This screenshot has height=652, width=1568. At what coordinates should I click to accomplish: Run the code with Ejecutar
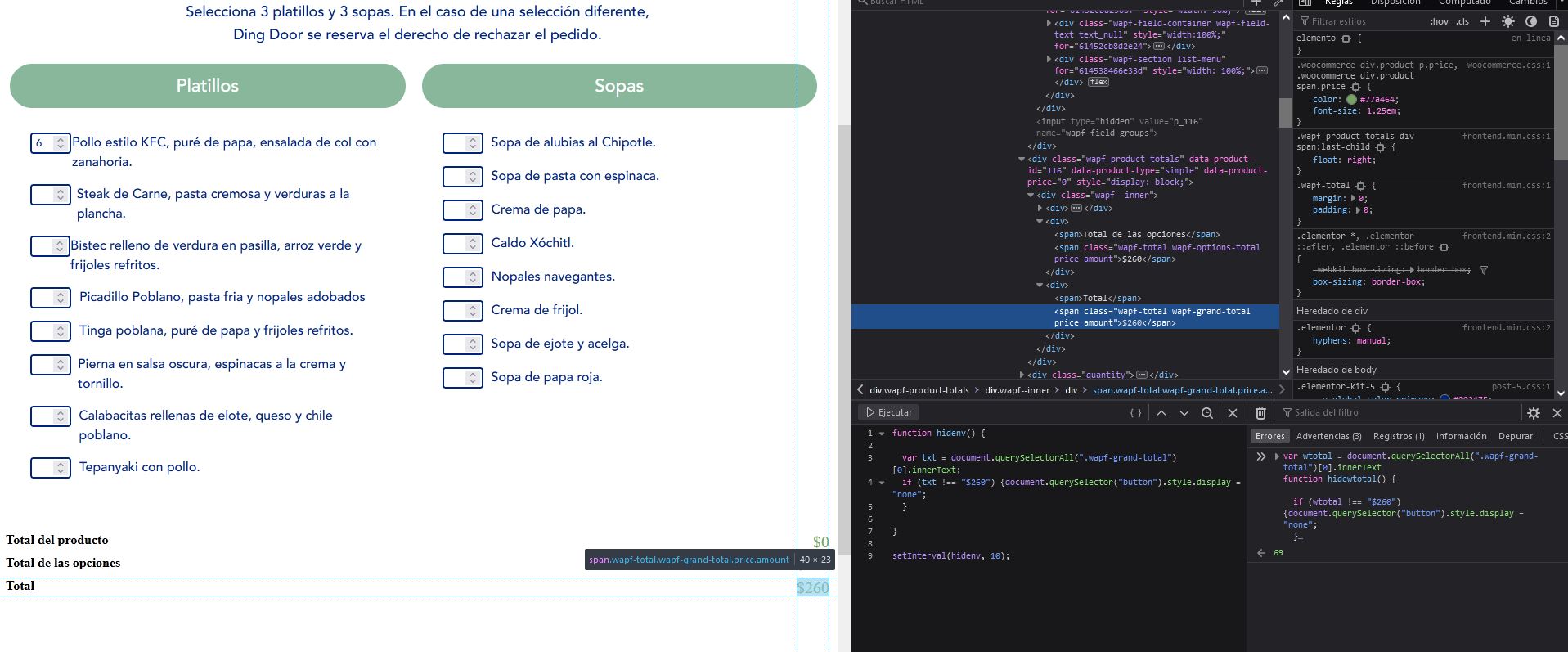888,413
